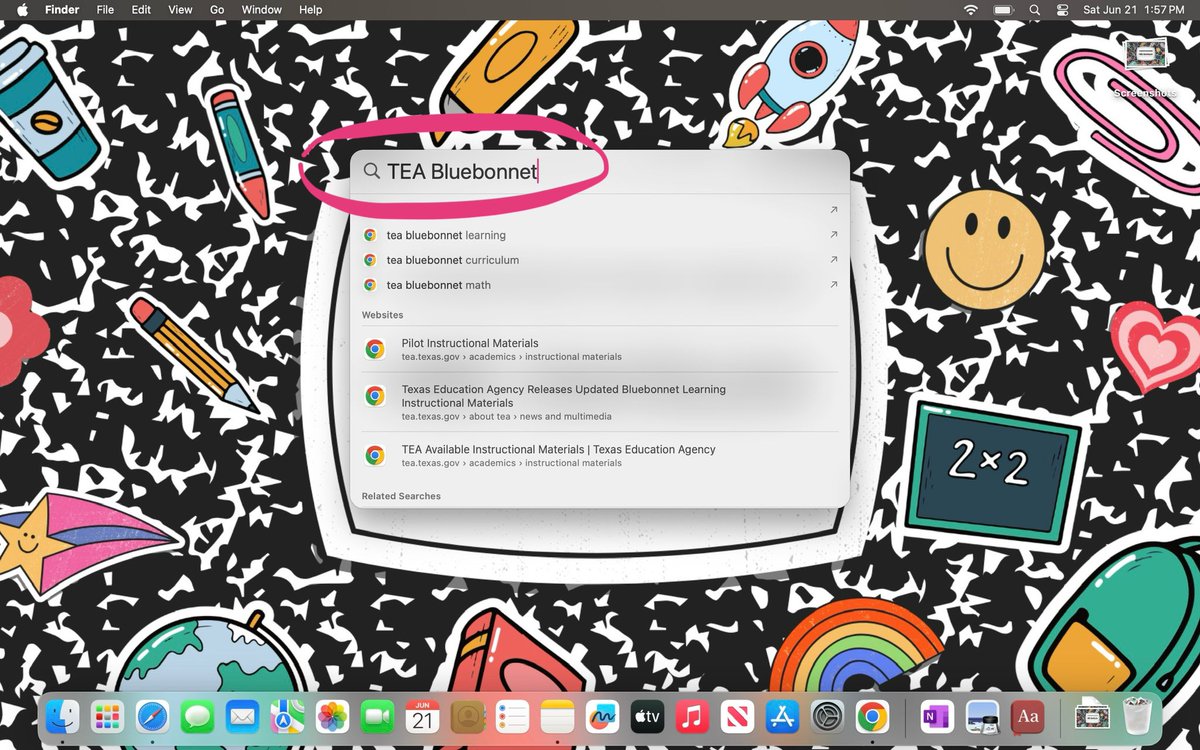Open Preview app in the Dock
The height and width of the screenshot is (750, 1200).
[x=982, y=716]
